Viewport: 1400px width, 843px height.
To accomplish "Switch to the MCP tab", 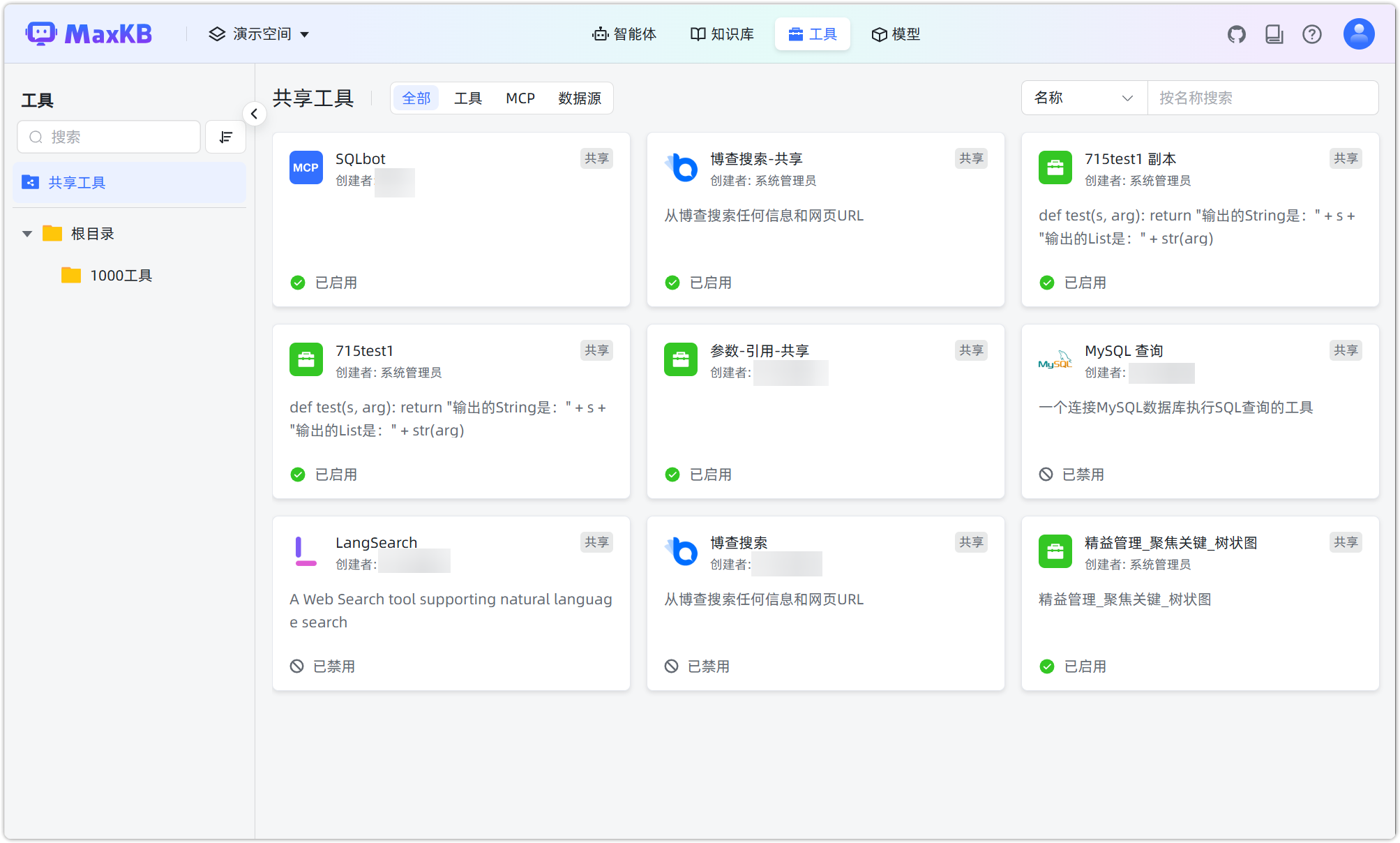I will (x=520, y=98).
